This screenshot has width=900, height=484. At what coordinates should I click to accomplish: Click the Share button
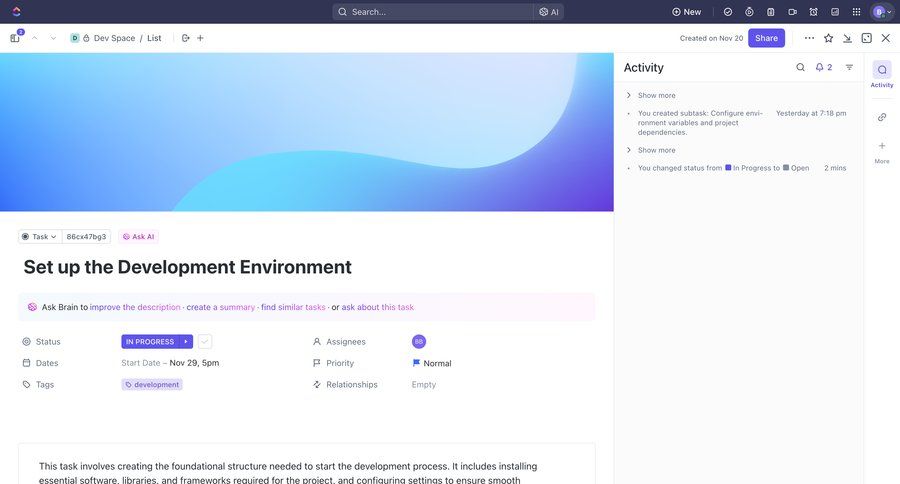coord(766,38)
